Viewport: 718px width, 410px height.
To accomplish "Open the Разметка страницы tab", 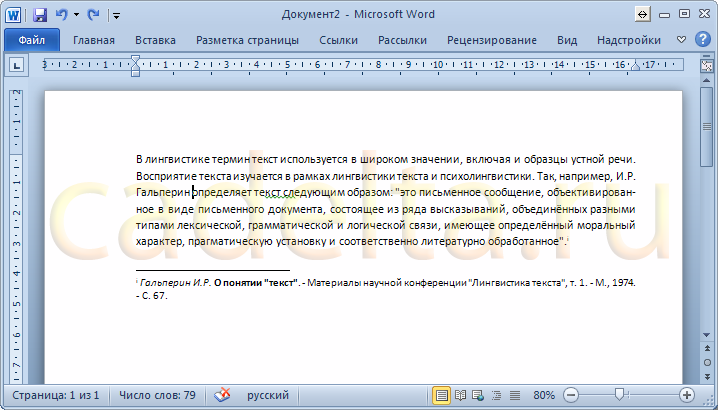I will coord(247,40).
